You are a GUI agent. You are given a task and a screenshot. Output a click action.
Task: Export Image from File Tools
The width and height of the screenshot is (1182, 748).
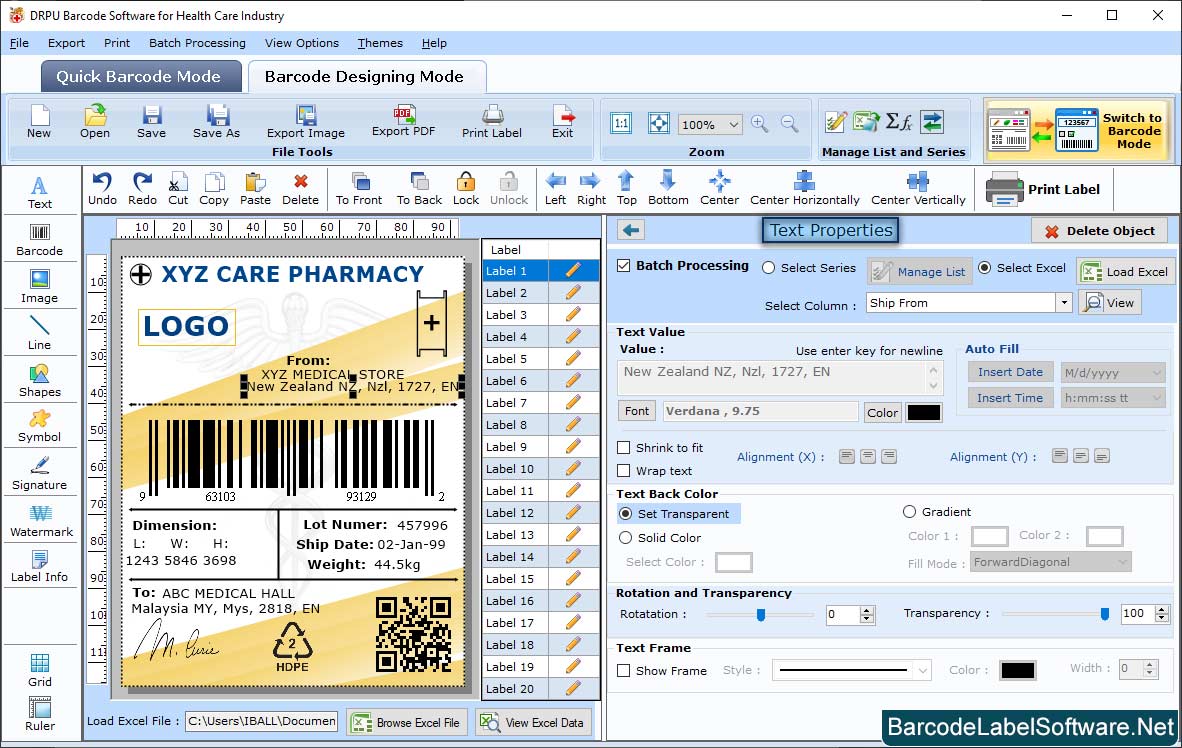[305, 121]
